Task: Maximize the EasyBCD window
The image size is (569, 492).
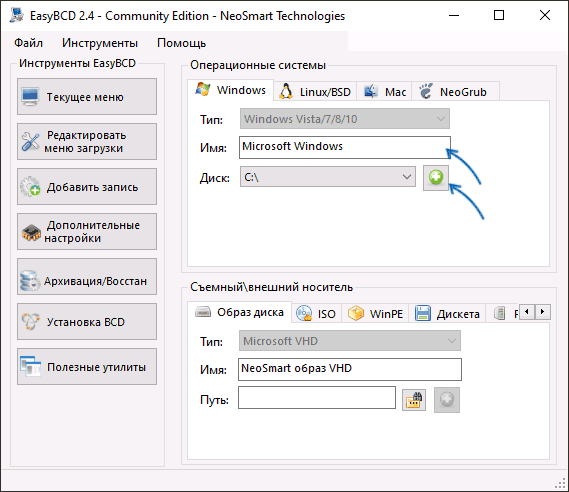Action: point(499,15)
